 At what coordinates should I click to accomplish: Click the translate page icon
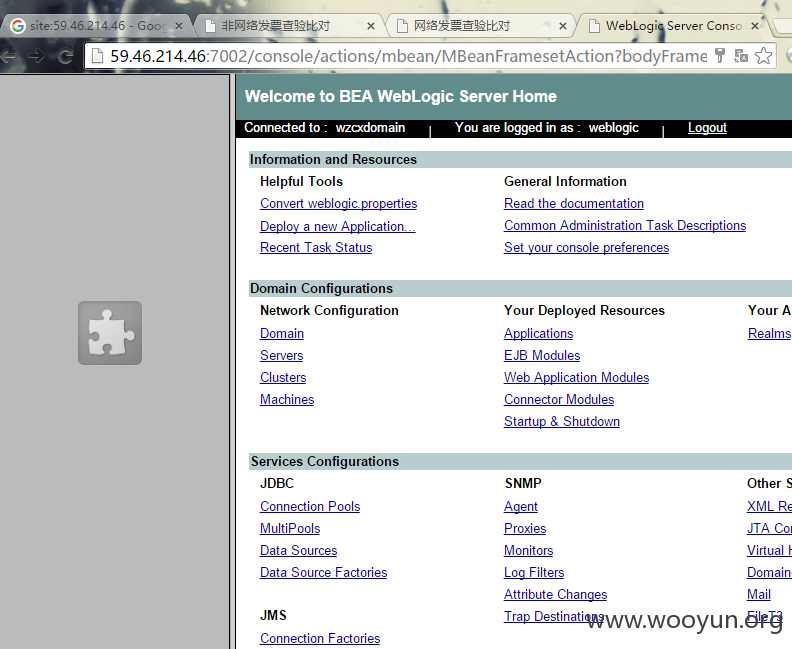coord(741,56)
